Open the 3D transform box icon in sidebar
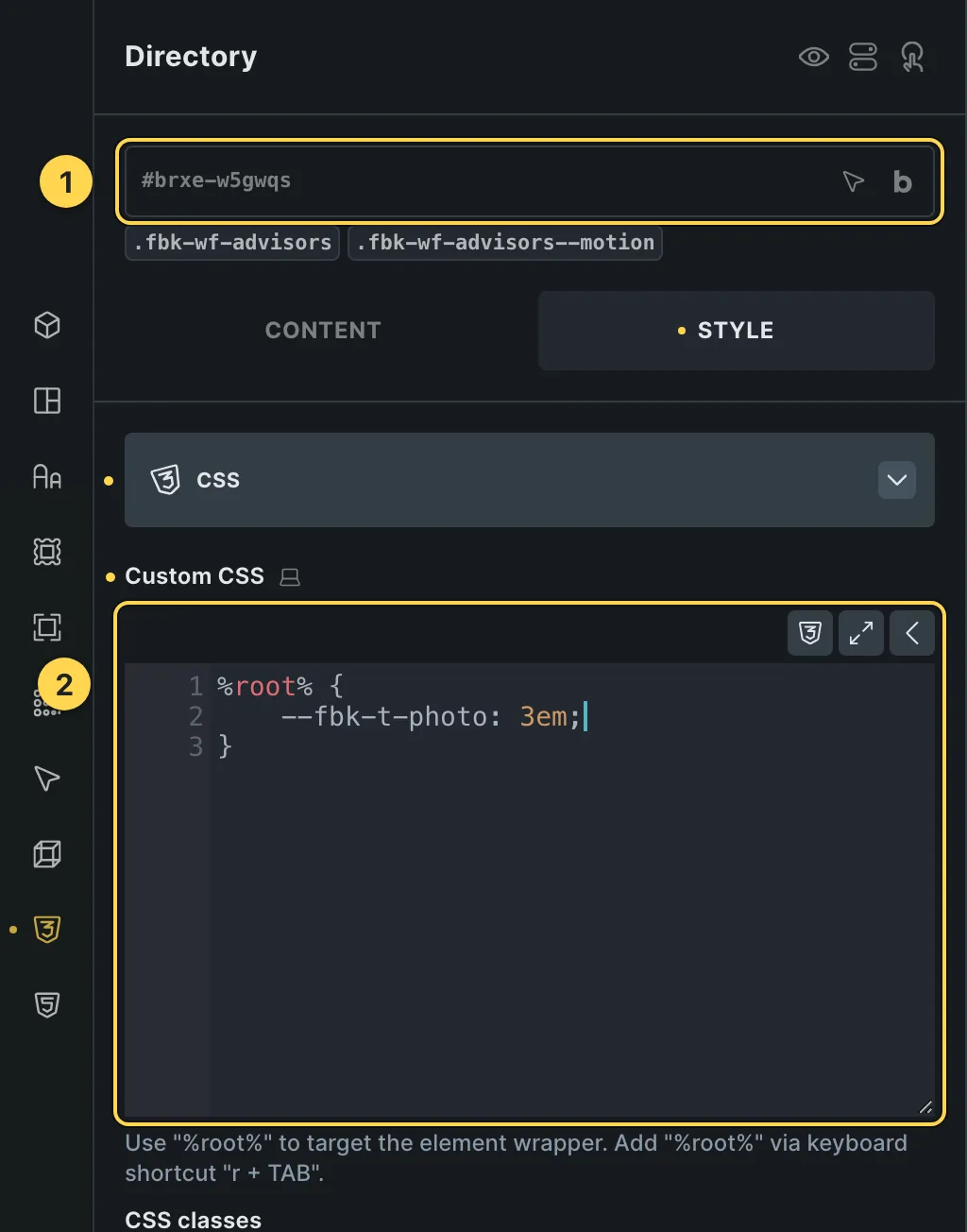 47,854
